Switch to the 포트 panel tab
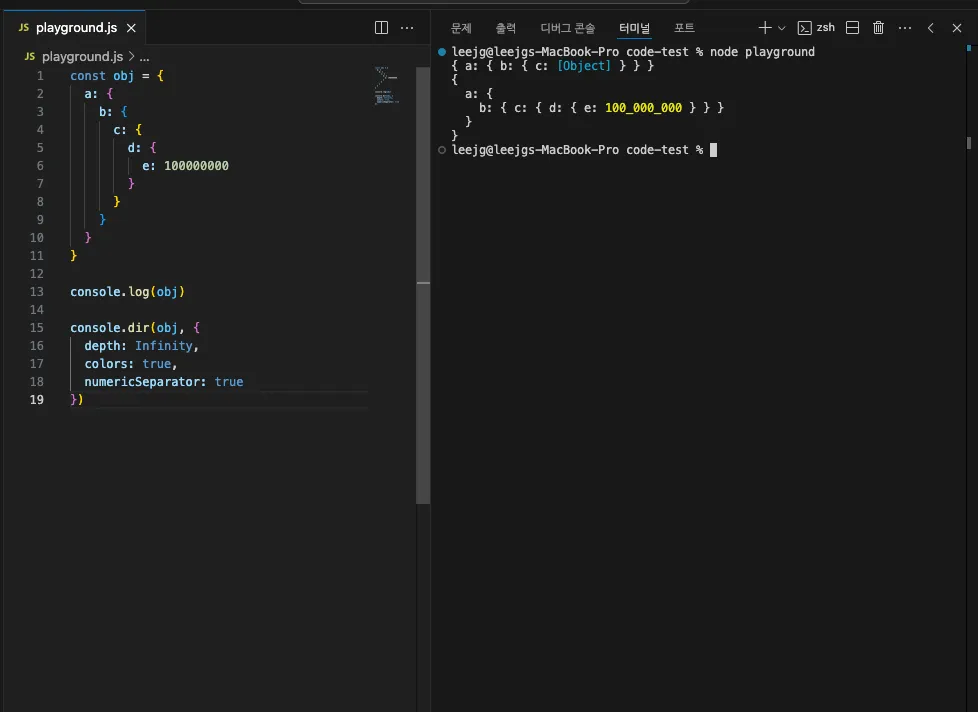978x712 pixels. coord(684,28)
